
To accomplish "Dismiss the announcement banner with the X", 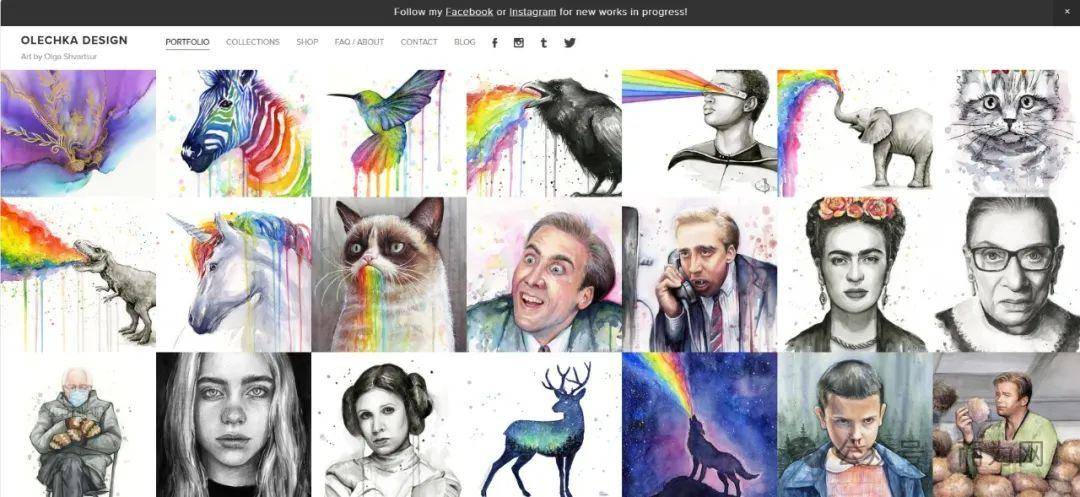I will [1067, 12].
